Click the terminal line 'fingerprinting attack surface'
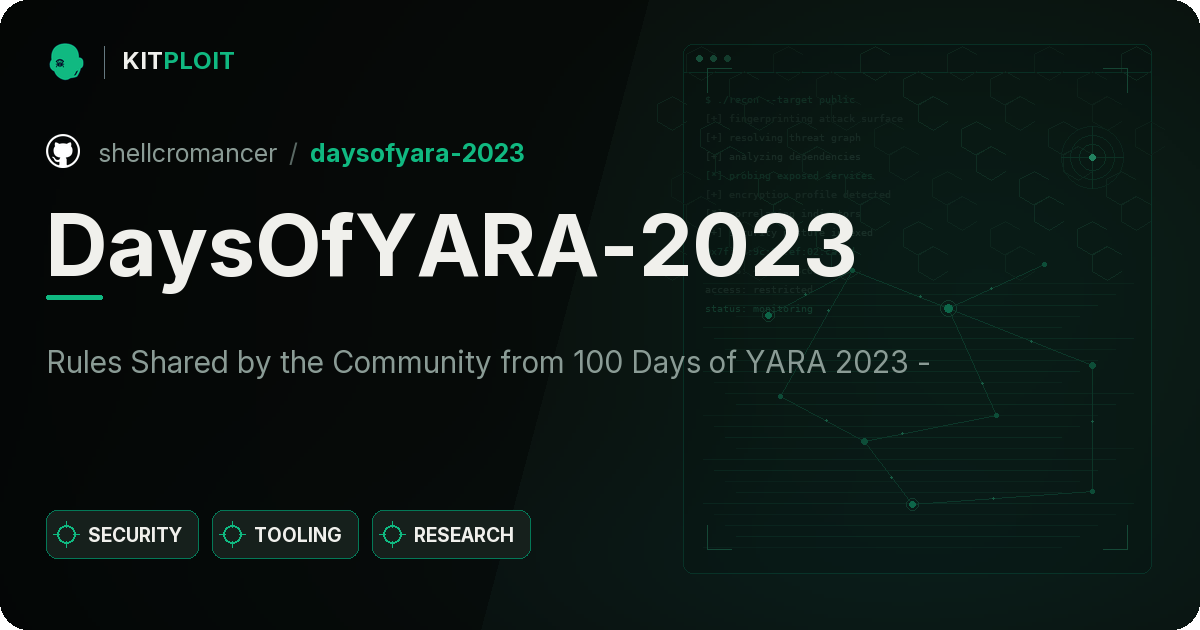 [804, 119]
